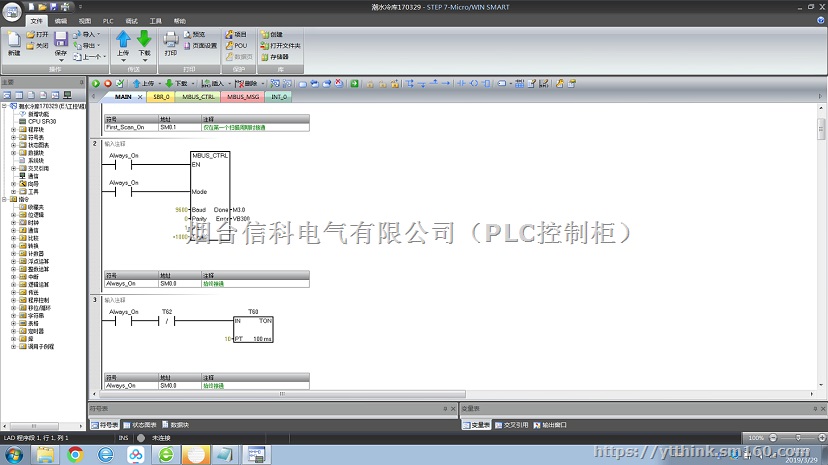The height and width of the screenshot is (465, 828).
Task: Switch to MBUS_MSG editor tab
Action: point(243,97)
